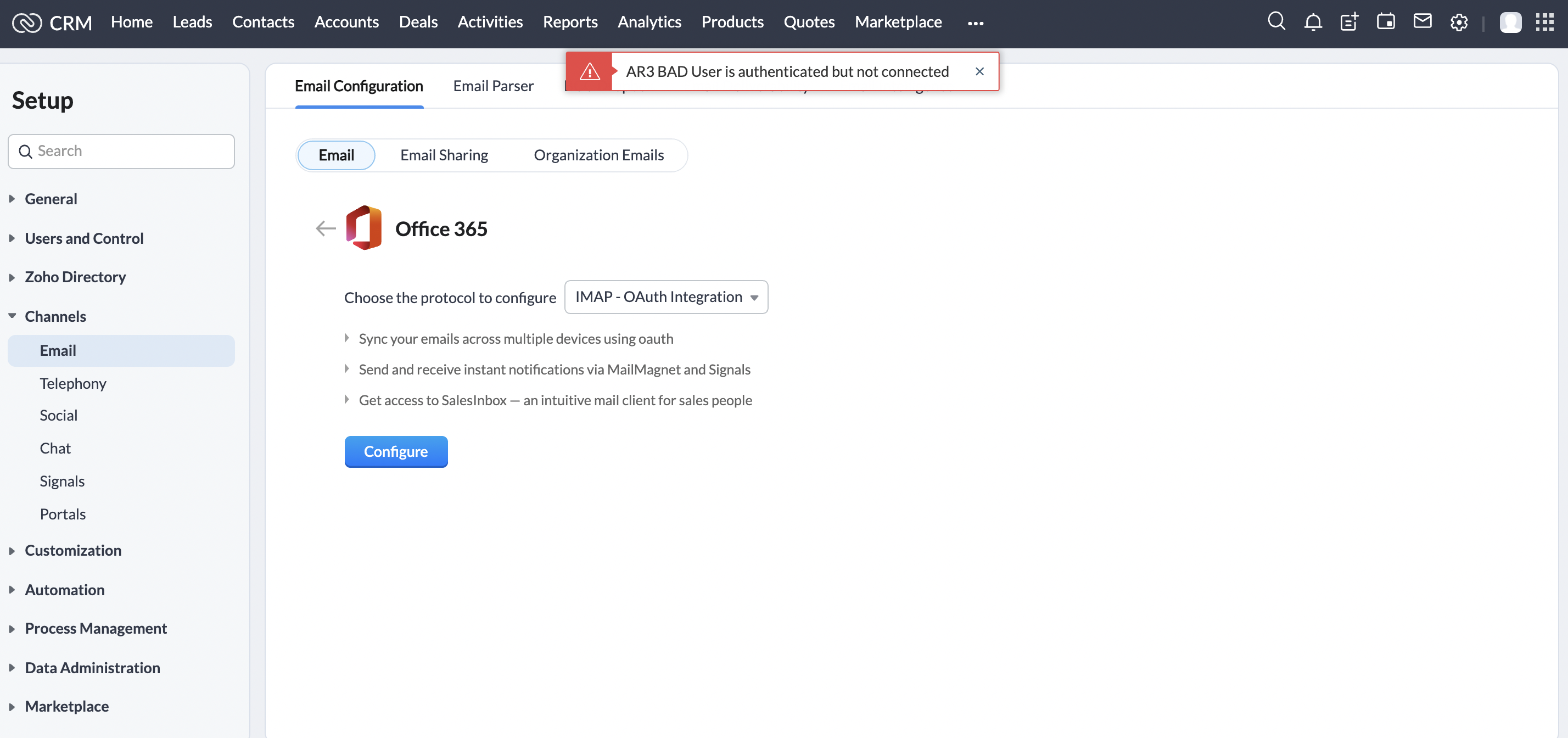Image resolution: width=1568 pixels, height=738 pixels.
Task: Open the global search magnifier icon
Action: tap(1276, 22)
